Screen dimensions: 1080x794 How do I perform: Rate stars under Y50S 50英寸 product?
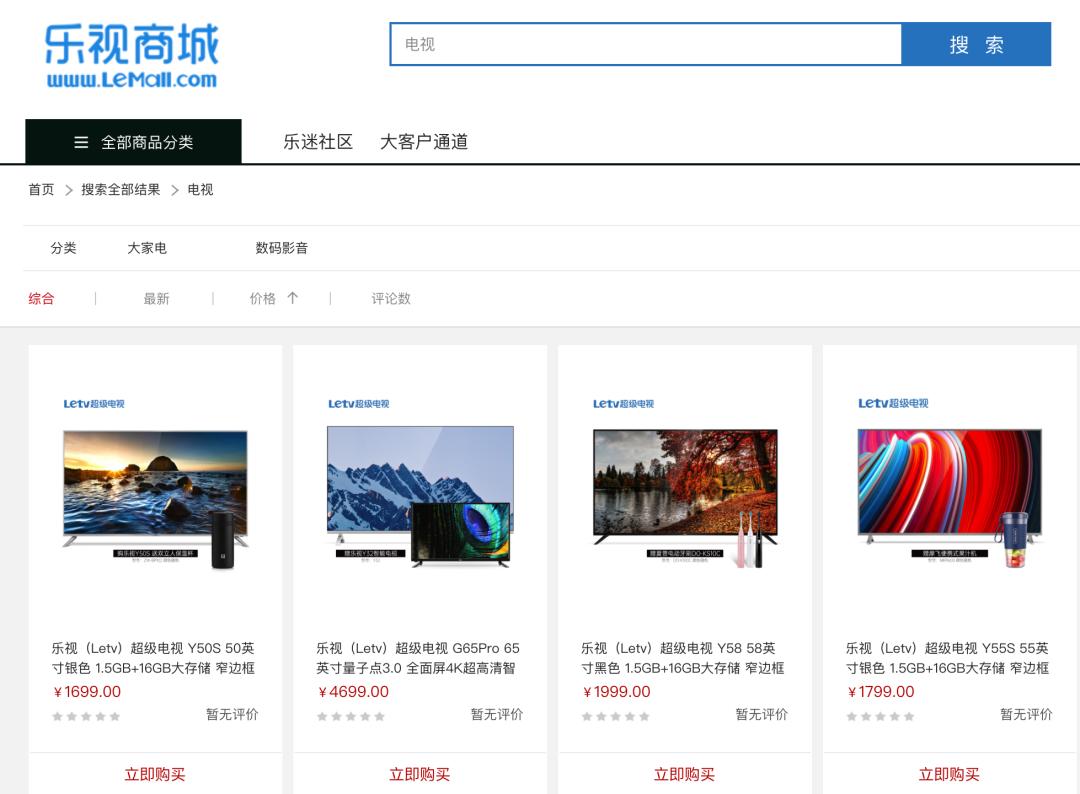pyautogui.click(x=86, y=716)
